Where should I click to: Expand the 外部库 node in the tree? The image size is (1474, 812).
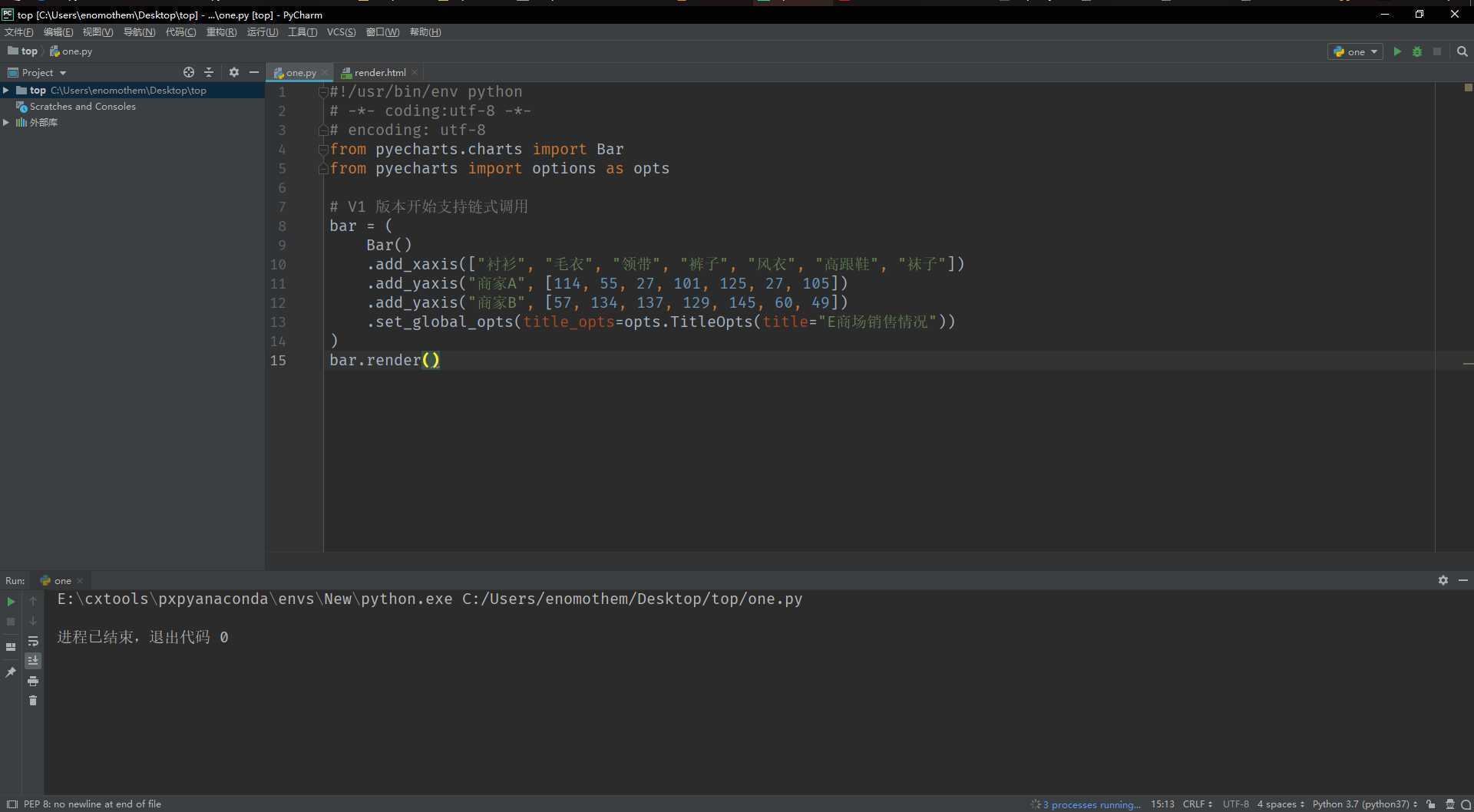tap(6, 123)
